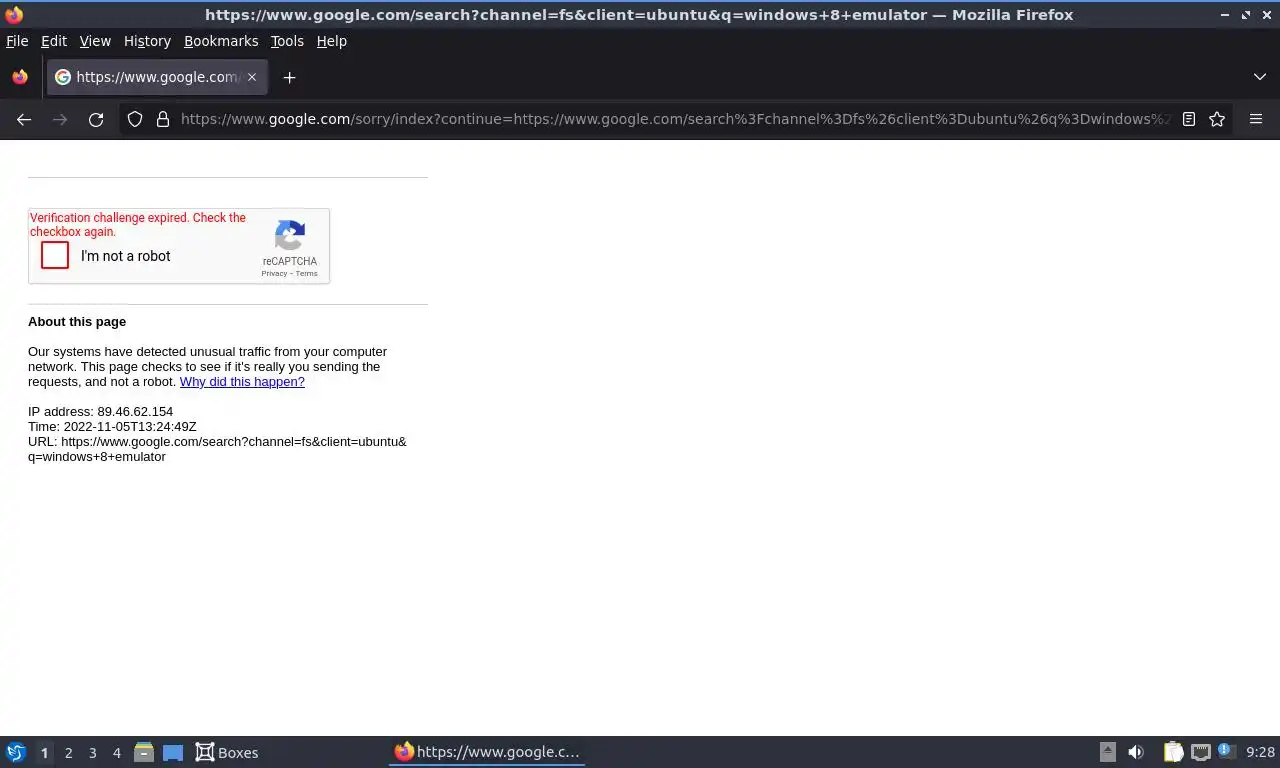Click the Firefox icon in title bar
Screen dimensions: 1280x768
point(14,15)
